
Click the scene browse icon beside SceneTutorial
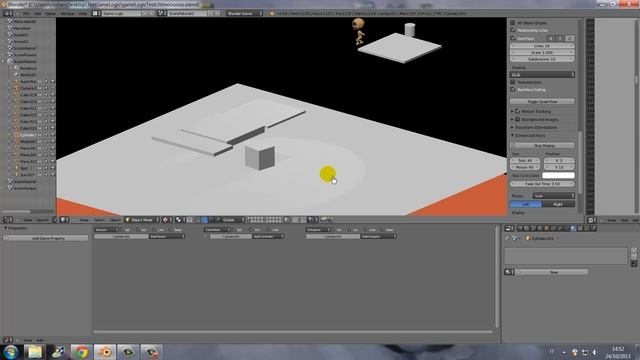pos(162,13)
